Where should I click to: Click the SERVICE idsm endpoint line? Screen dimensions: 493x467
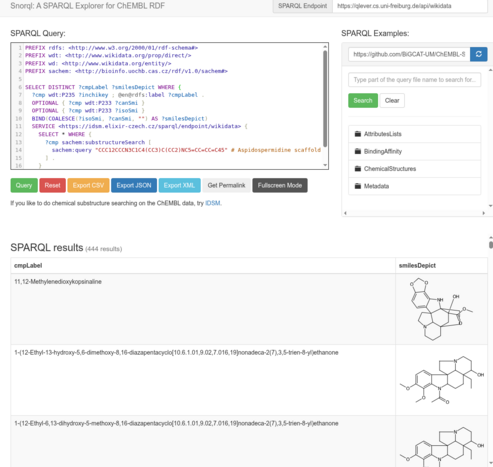140,126
